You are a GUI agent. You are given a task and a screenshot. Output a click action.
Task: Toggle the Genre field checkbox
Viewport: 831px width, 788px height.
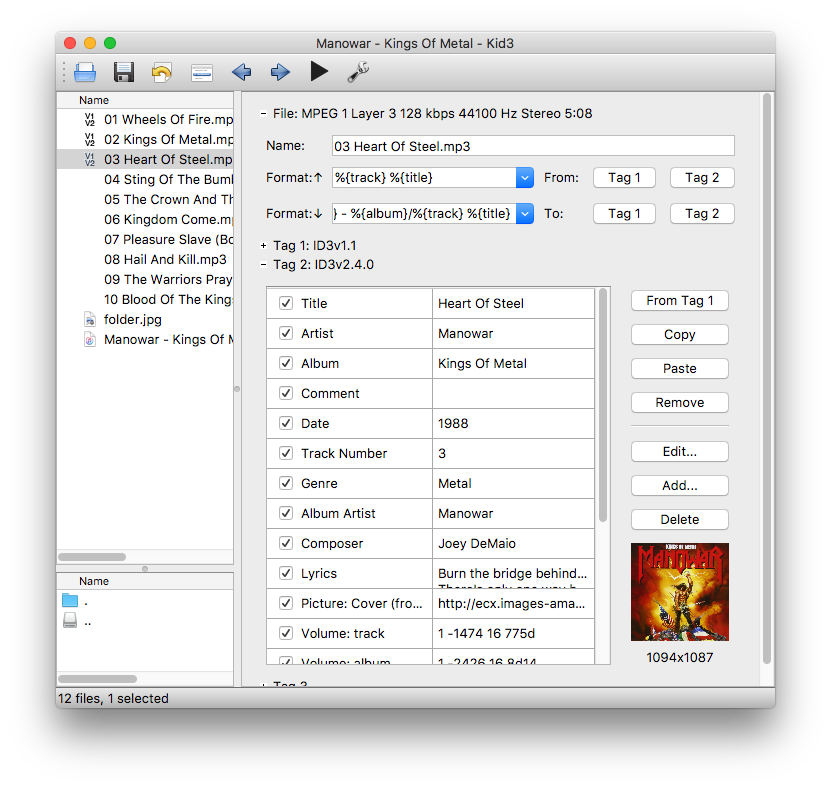(x=286, y=483)
